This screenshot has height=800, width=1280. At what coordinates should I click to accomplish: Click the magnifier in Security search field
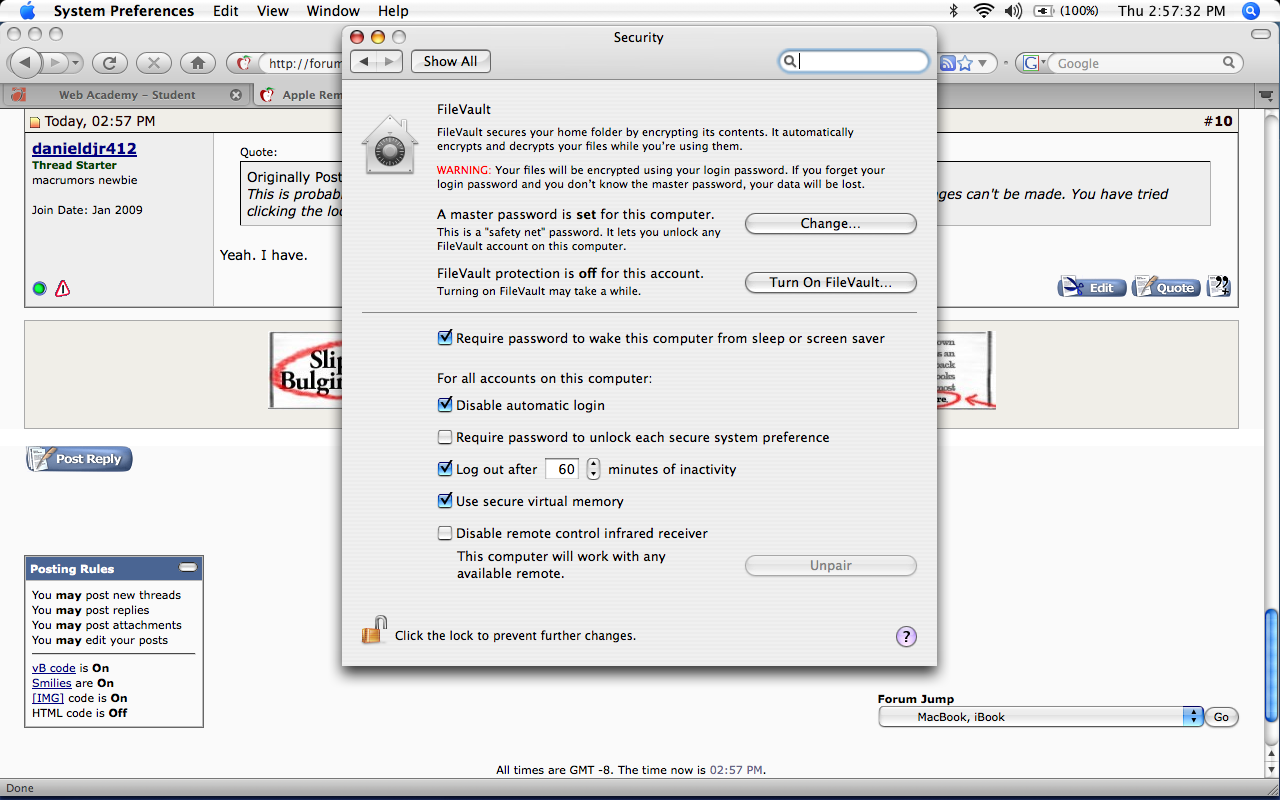pyautogui.click(x=790, y=62)
